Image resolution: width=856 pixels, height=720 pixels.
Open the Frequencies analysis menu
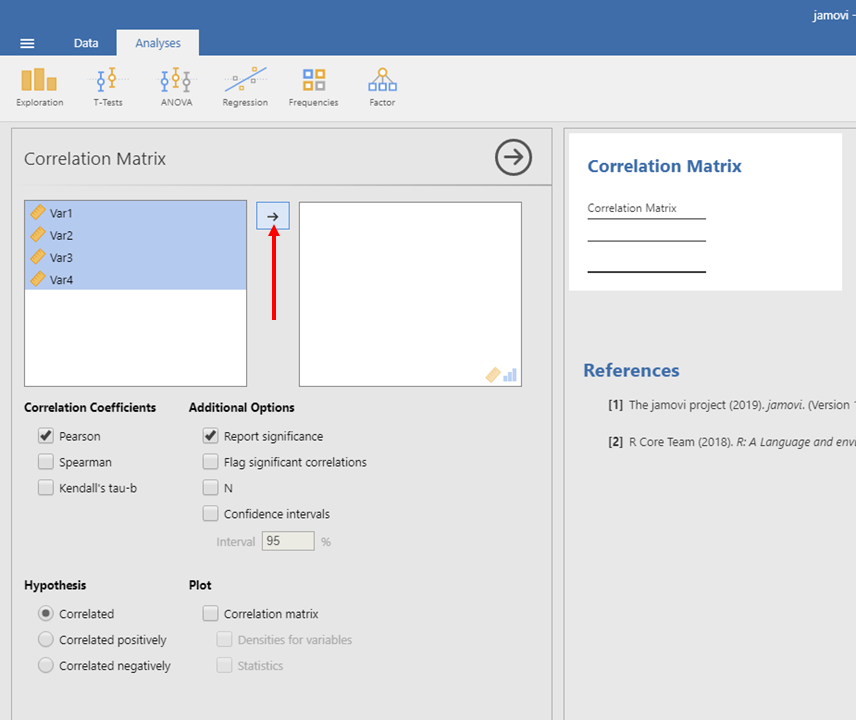pyautogui.click(x=313, y=87)
